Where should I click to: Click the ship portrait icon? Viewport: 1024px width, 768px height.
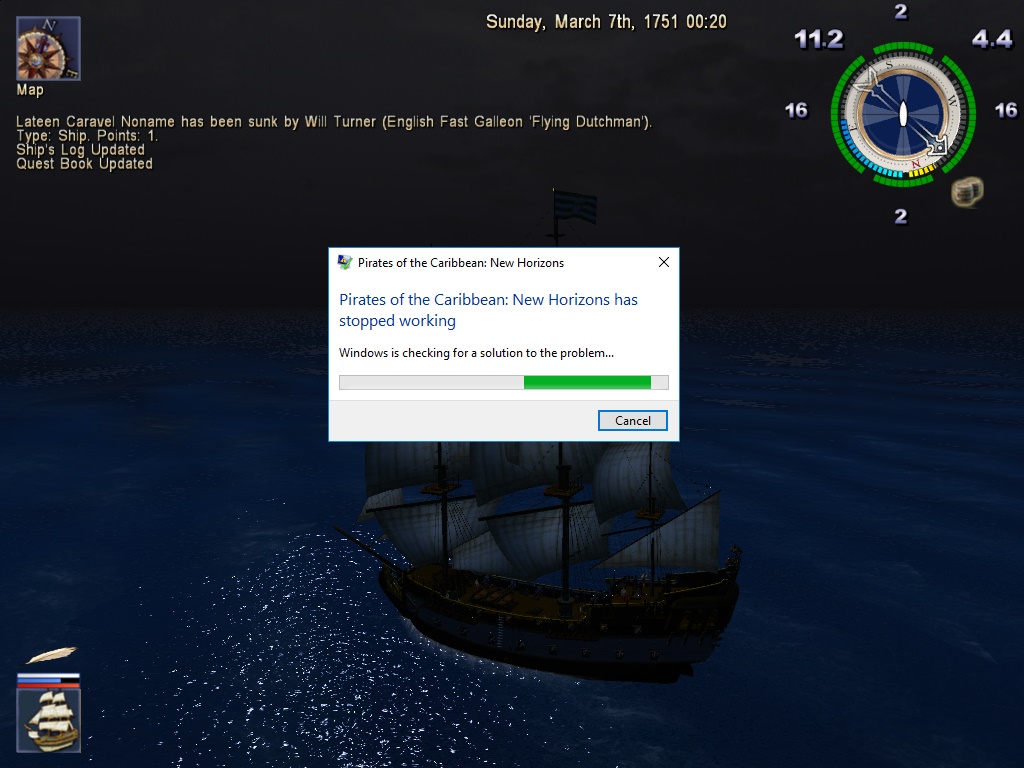[x=49, y=720]
